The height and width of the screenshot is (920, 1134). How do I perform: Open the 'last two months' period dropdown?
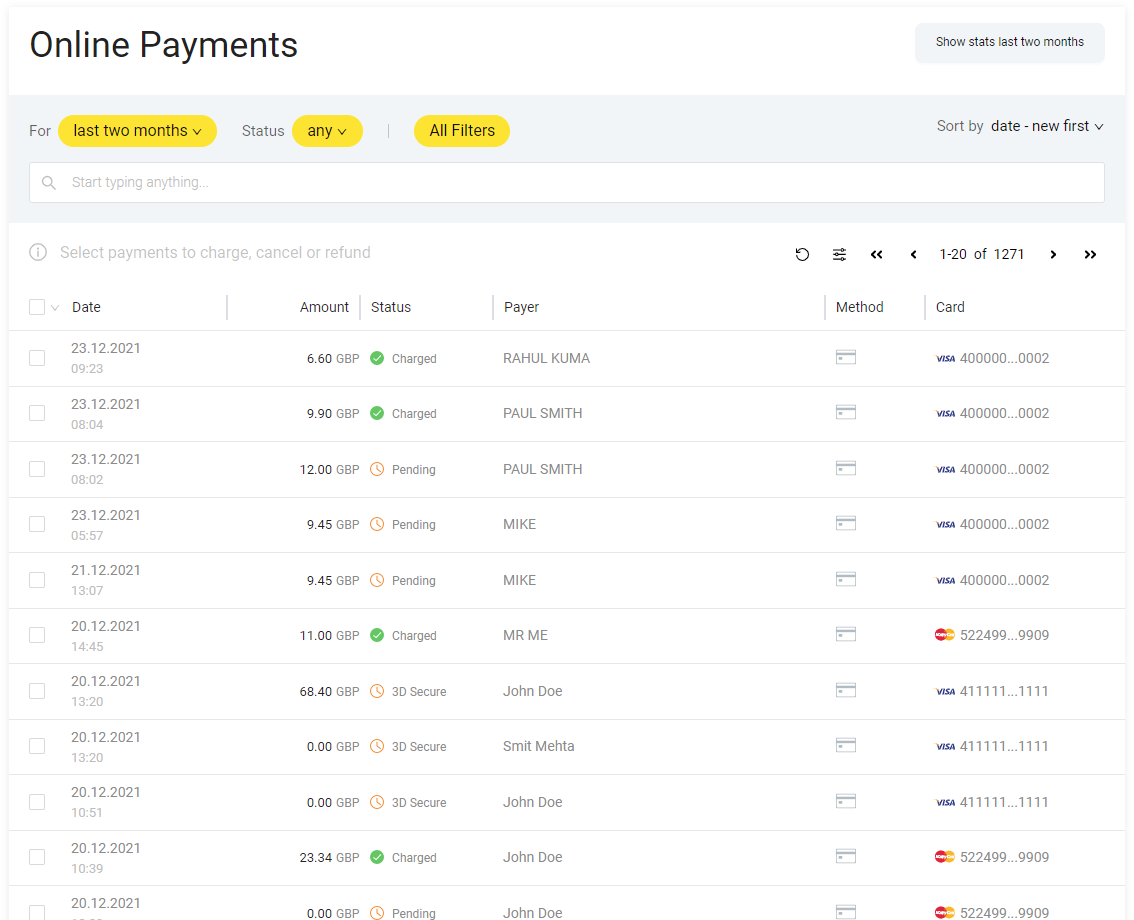tap(137, 131)
